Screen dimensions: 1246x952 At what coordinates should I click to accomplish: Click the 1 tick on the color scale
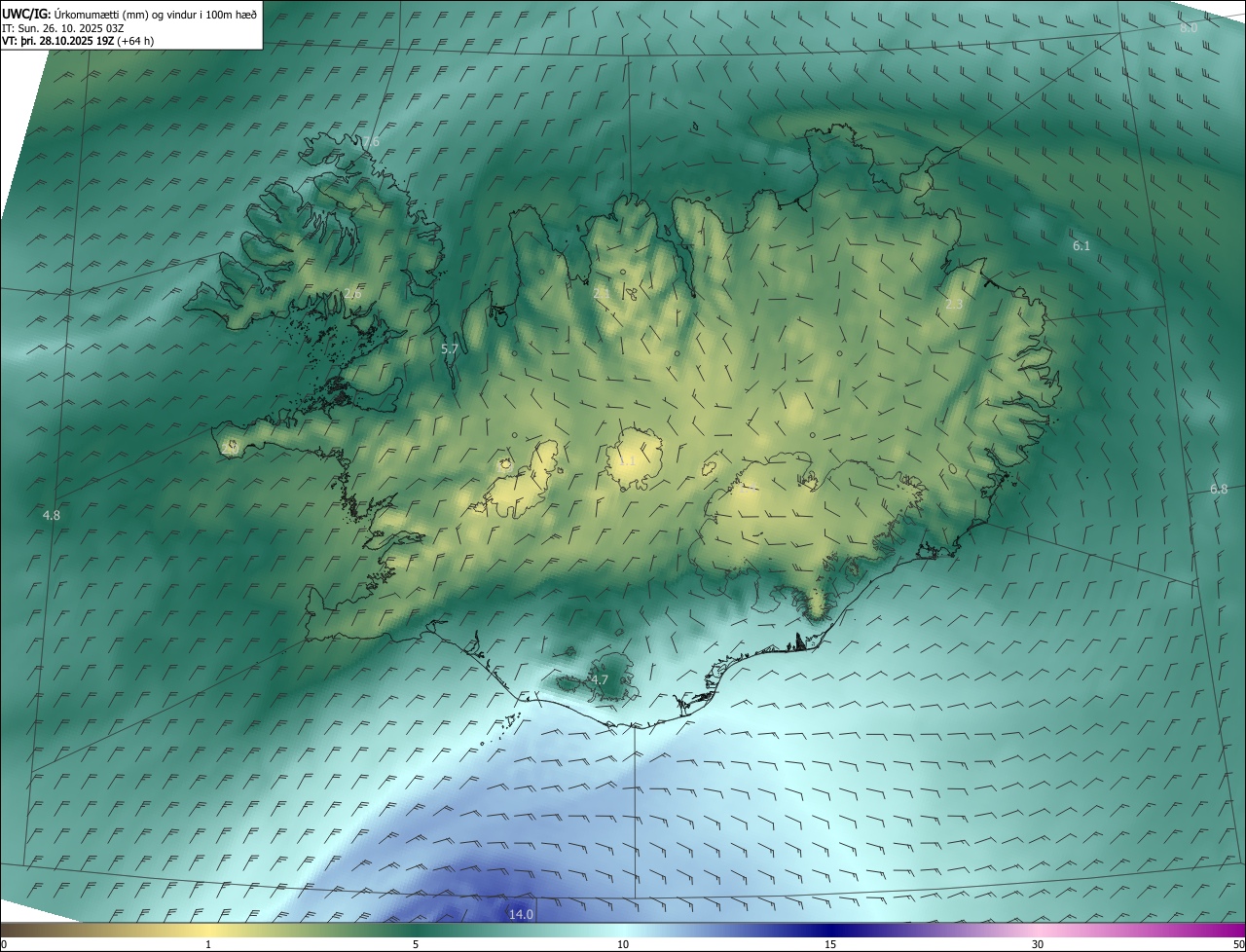208,944
